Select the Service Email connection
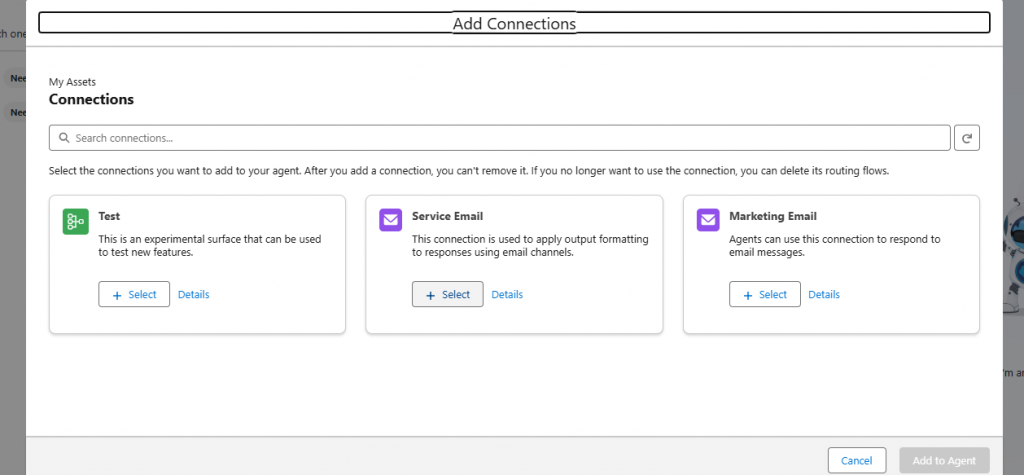 pyautogui.click(x=447, y=294)
